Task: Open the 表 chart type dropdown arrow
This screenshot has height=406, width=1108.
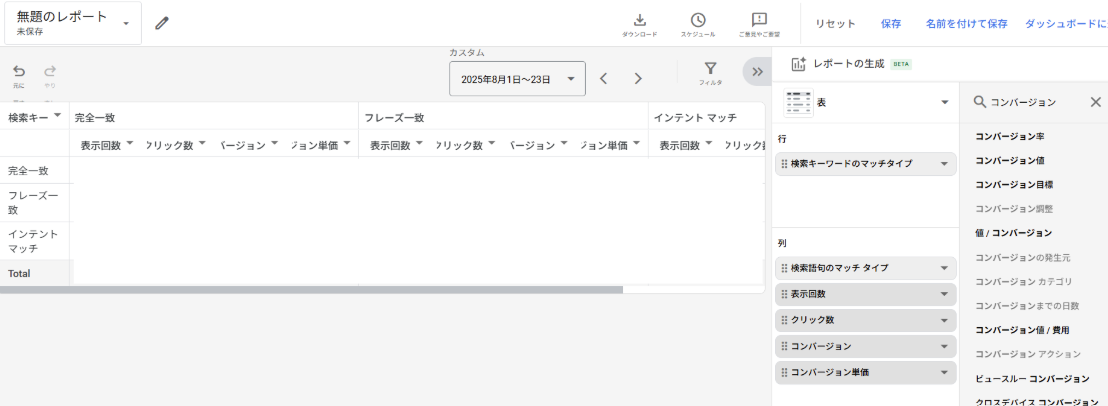Action: pyautogui.click(x=944, y=103)
